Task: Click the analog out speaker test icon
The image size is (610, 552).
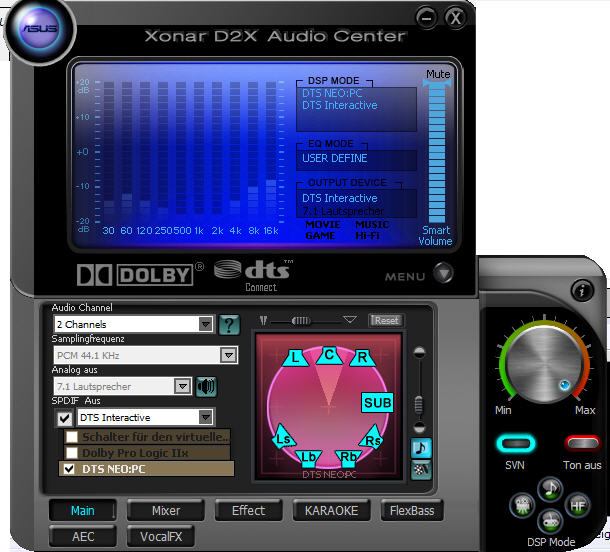Action: pyautogui.click(x=206, y=387)
